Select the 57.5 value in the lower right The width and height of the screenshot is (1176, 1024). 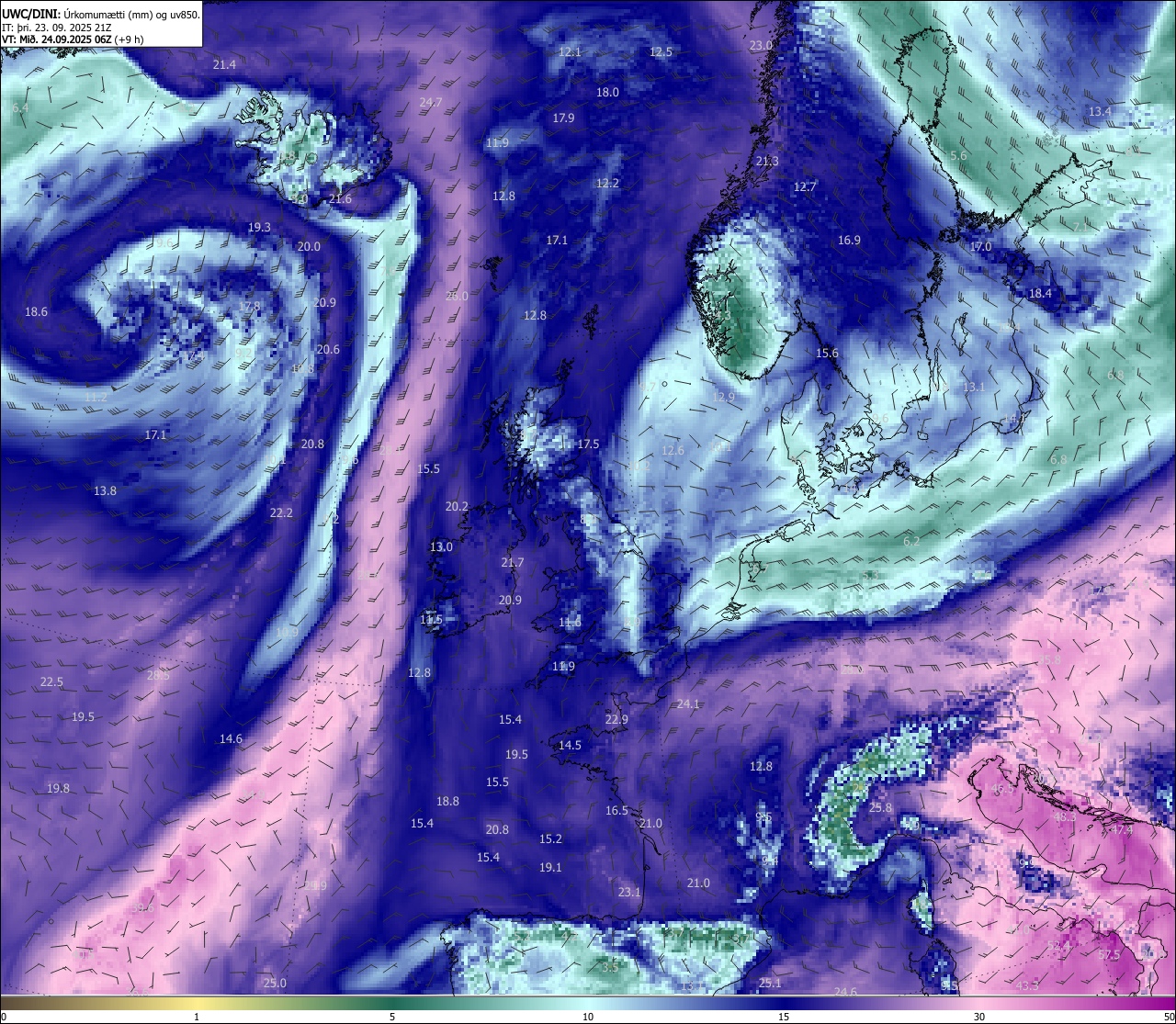[x=1109, y=954]
